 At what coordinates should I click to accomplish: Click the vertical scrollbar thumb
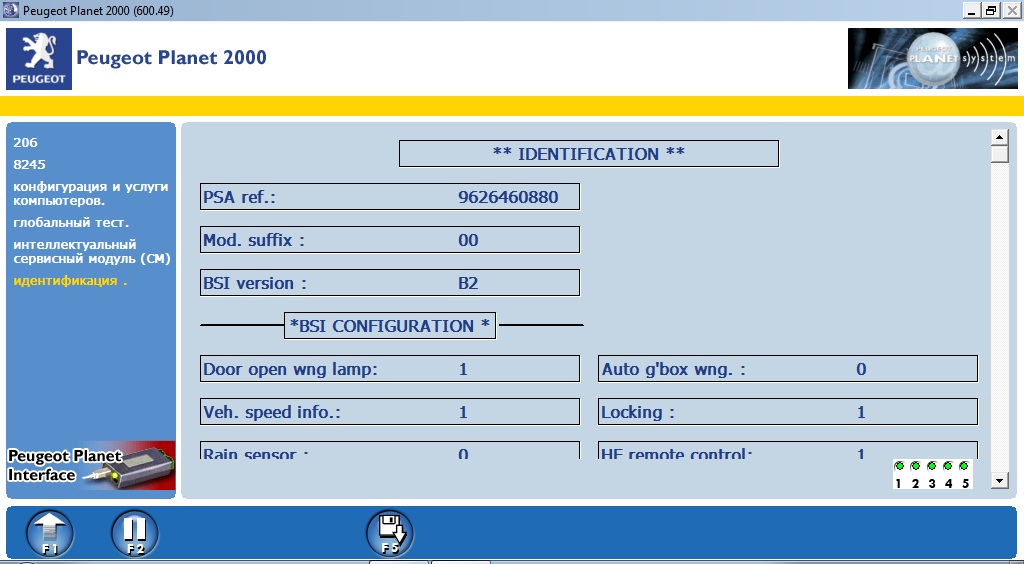coord(1000,154)
